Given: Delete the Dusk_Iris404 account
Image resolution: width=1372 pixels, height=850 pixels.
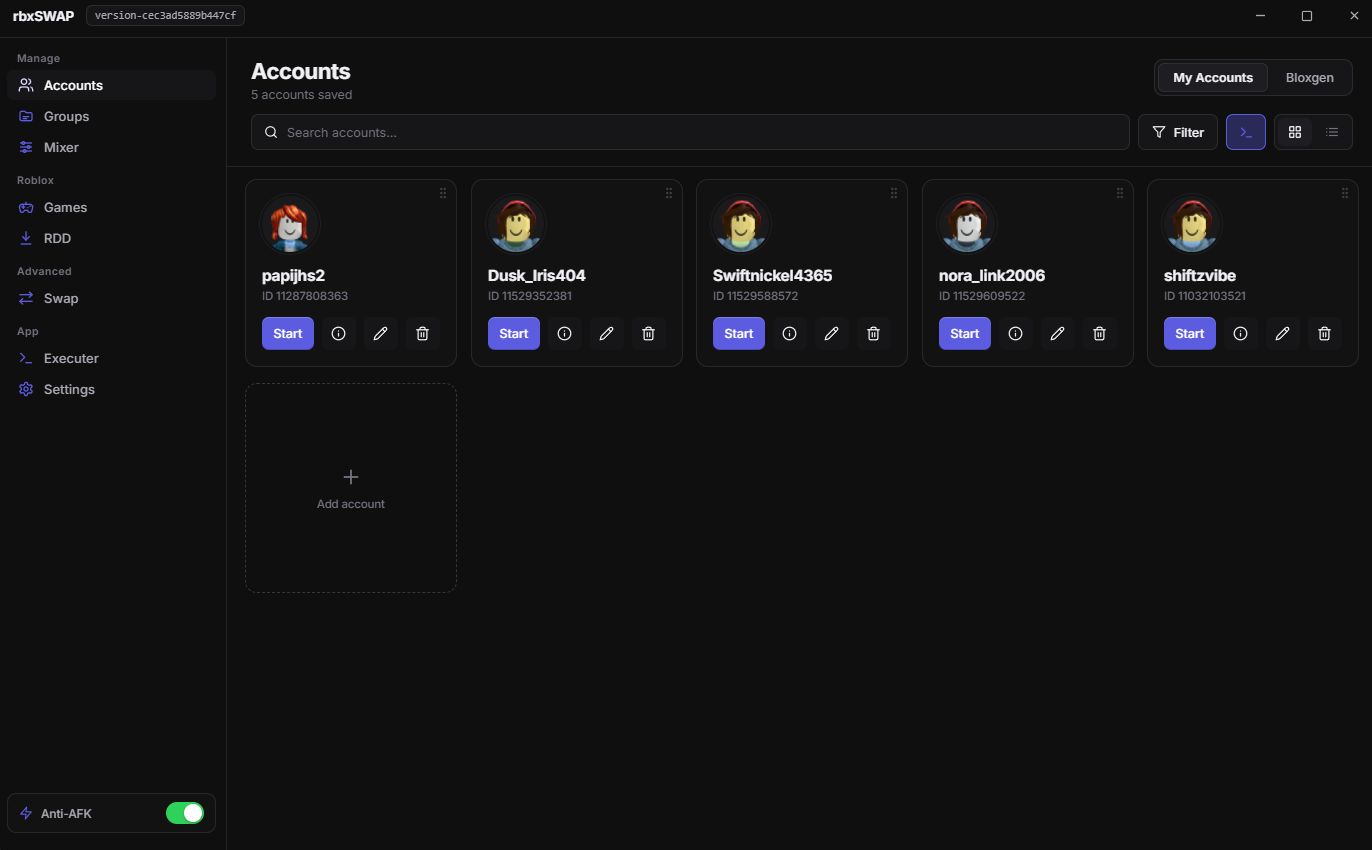Looking at the screenshot, I should [x=648, y=334].
